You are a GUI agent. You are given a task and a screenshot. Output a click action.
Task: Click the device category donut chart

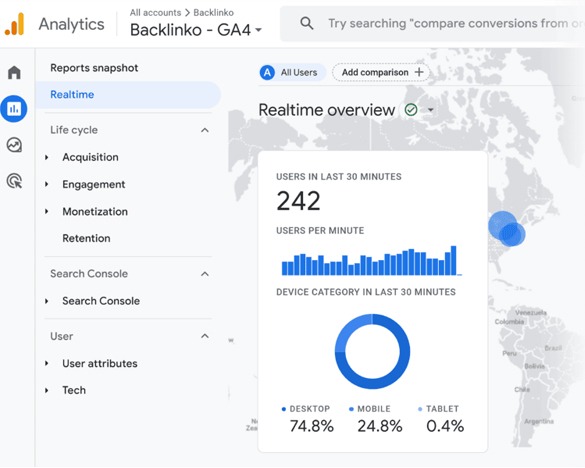[372, 352]
